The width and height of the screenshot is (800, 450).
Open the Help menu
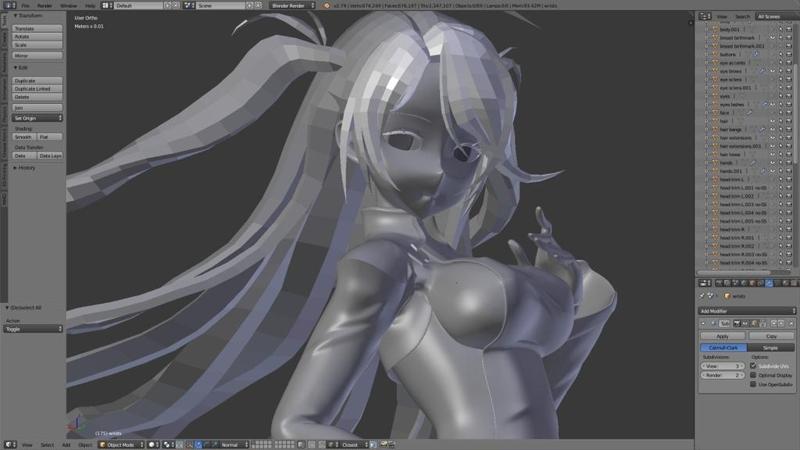pyautogui.click(x=90, y=5)
